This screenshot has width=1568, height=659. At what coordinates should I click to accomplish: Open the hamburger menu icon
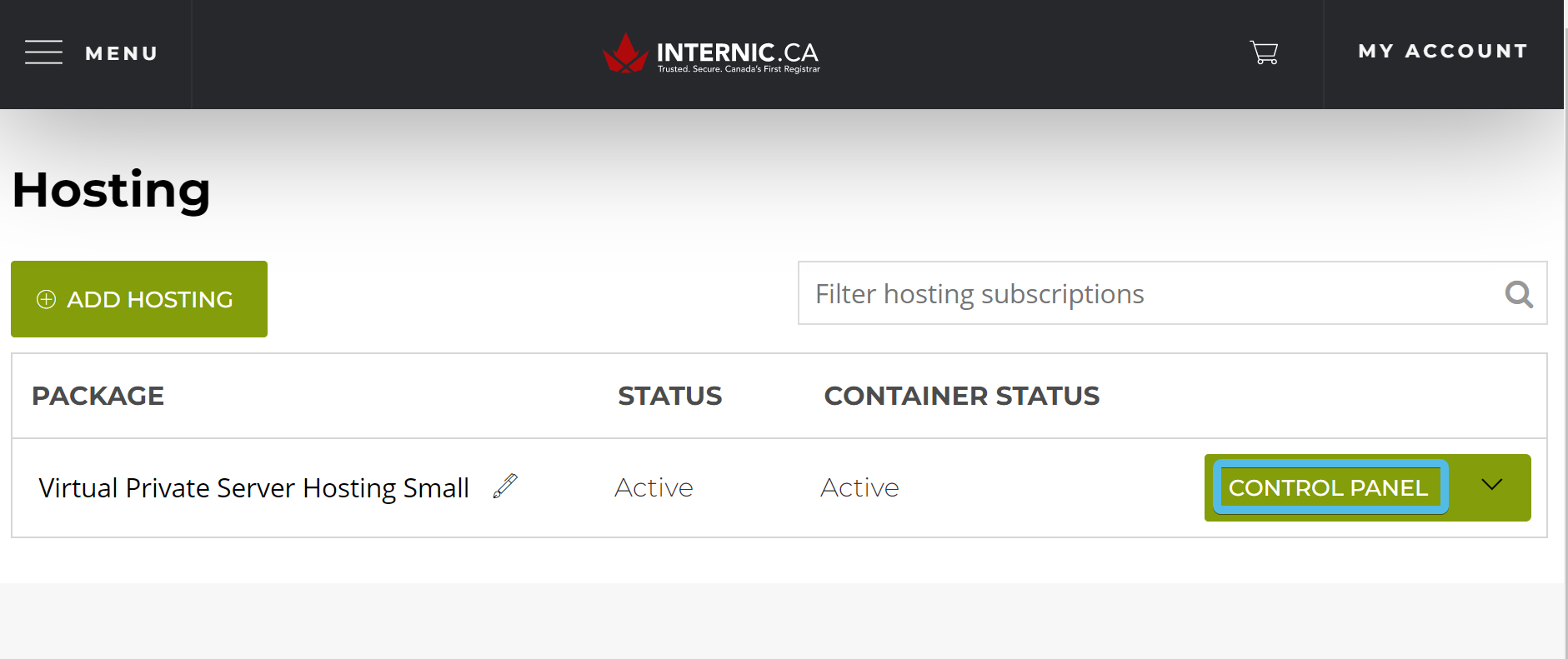(43, 52)
